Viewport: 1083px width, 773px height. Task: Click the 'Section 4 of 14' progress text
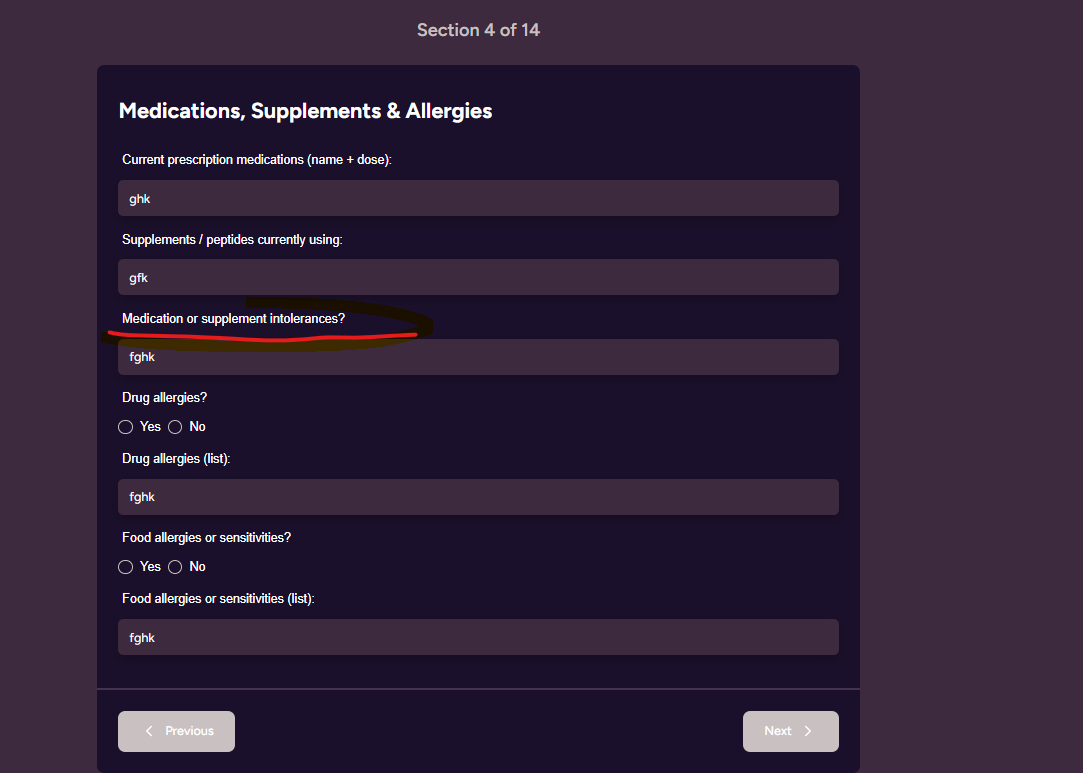coord(478,30)
